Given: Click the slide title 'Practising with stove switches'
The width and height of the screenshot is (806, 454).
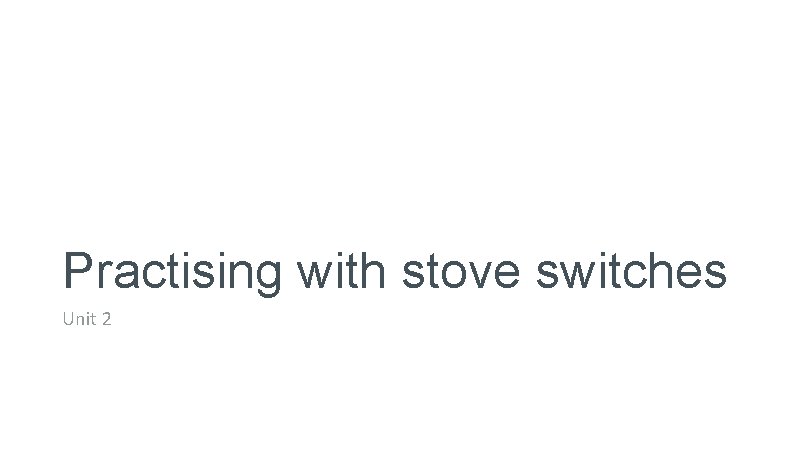Looking at the screenshot, I should 394,271.
